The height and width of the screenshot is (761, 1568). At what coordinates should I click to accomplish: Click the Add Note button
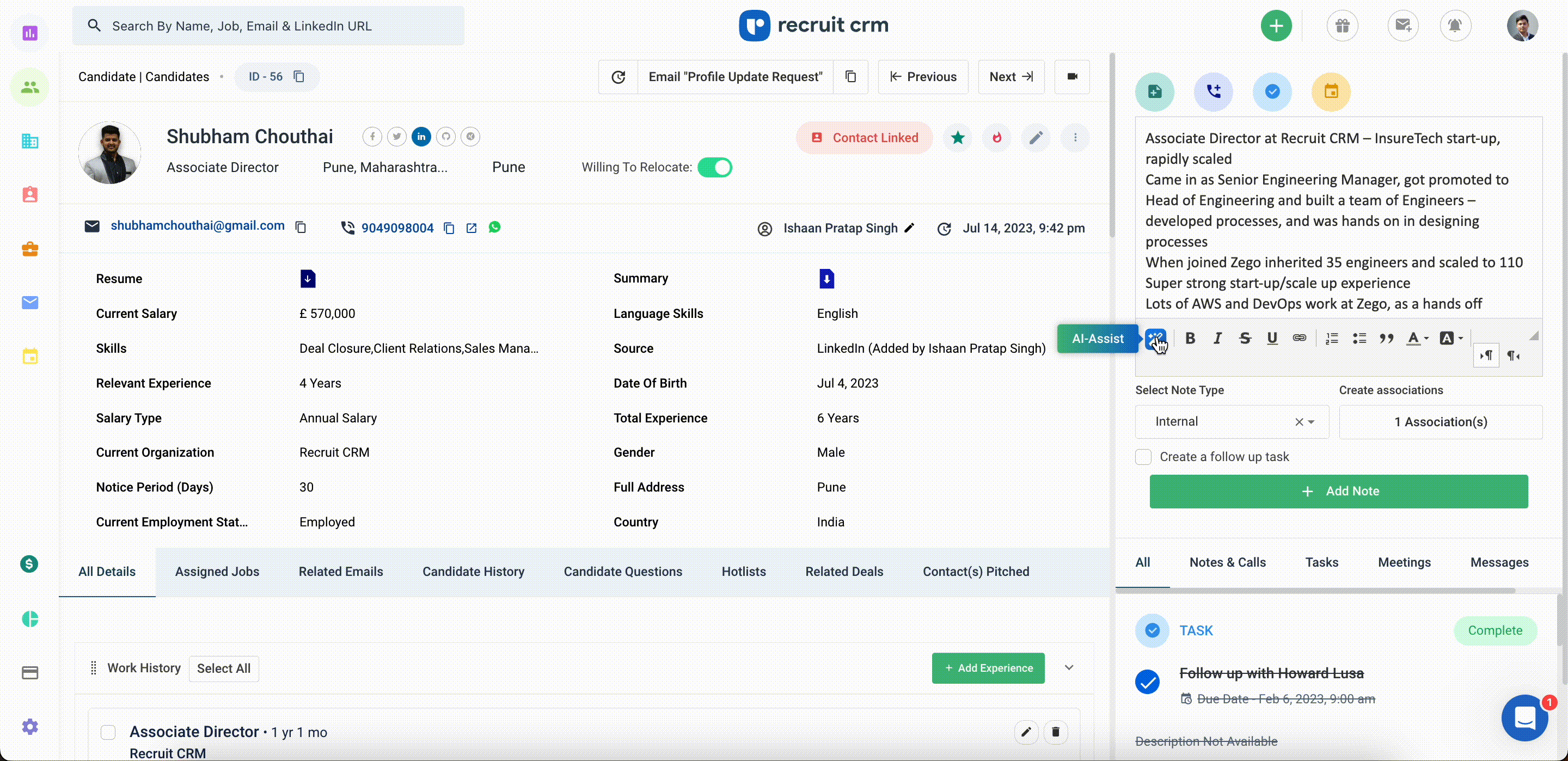(x=1339, y=491)
